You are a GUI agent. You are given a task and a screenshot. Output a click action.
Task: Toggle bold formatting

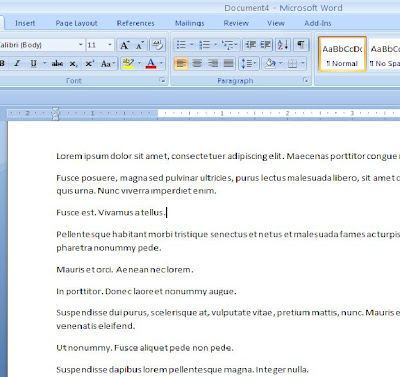[2, 63]
